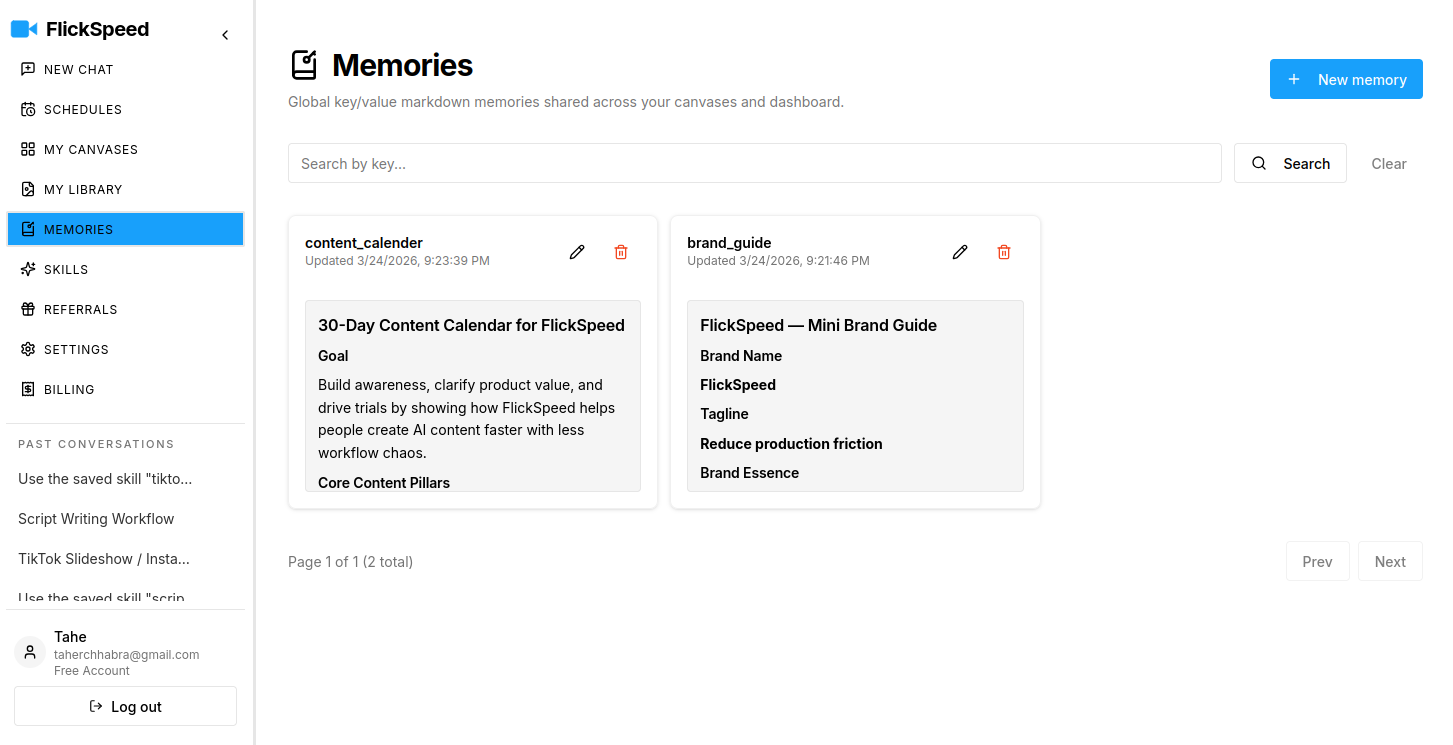The width and height of the screenshot is (1453, 745).
Task: Click the brand_guide card title
Action: pos(729,243)
